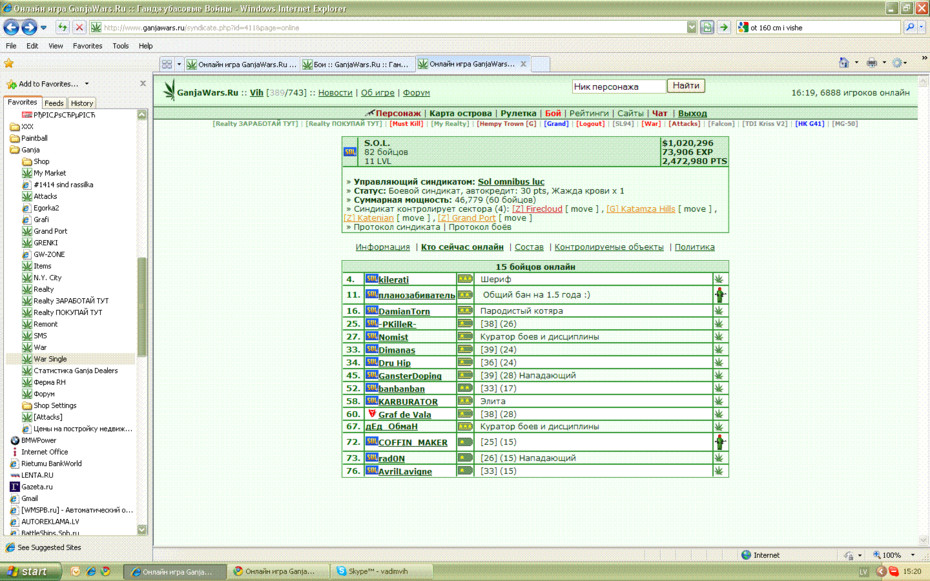Open the Карта острова link
The height and width of the screenshot is (581, 930).
460,113
